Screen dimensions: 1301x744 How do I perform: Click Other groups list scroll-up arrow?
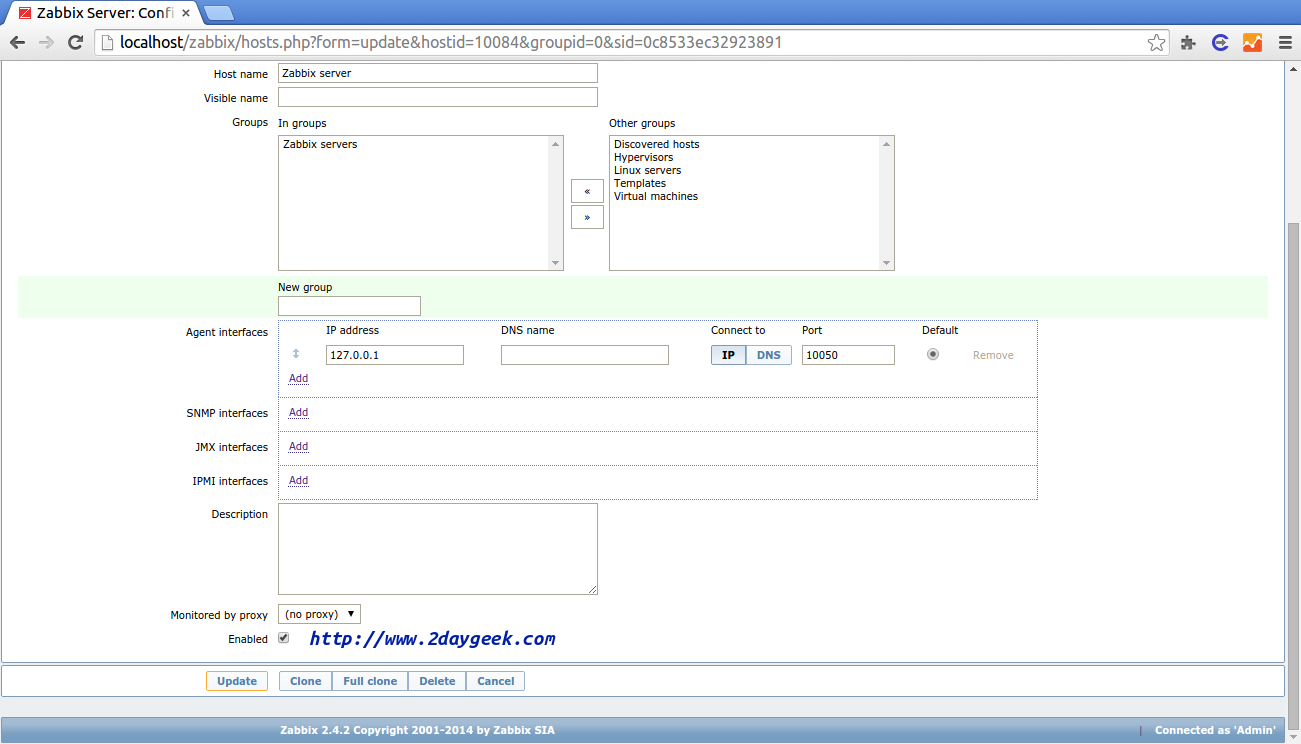click(x=886, y=144)
